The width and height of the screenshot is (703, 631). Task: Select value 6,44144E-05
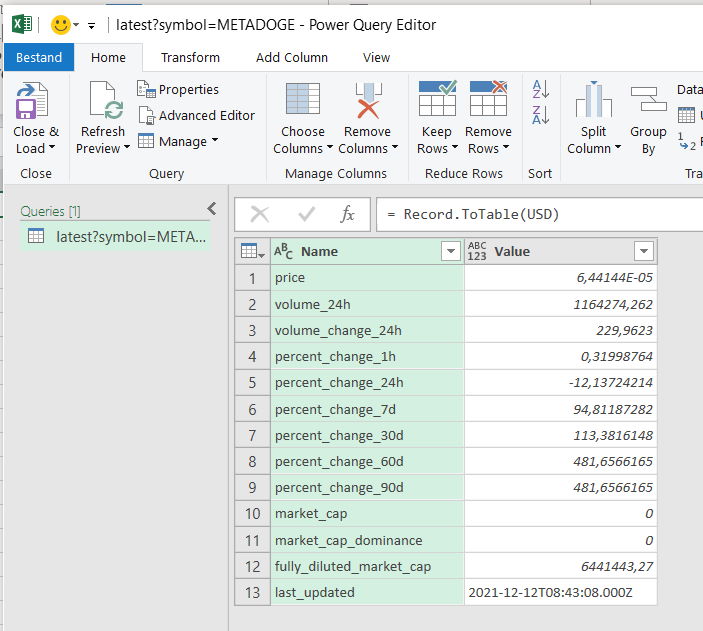tap(561, 278)
